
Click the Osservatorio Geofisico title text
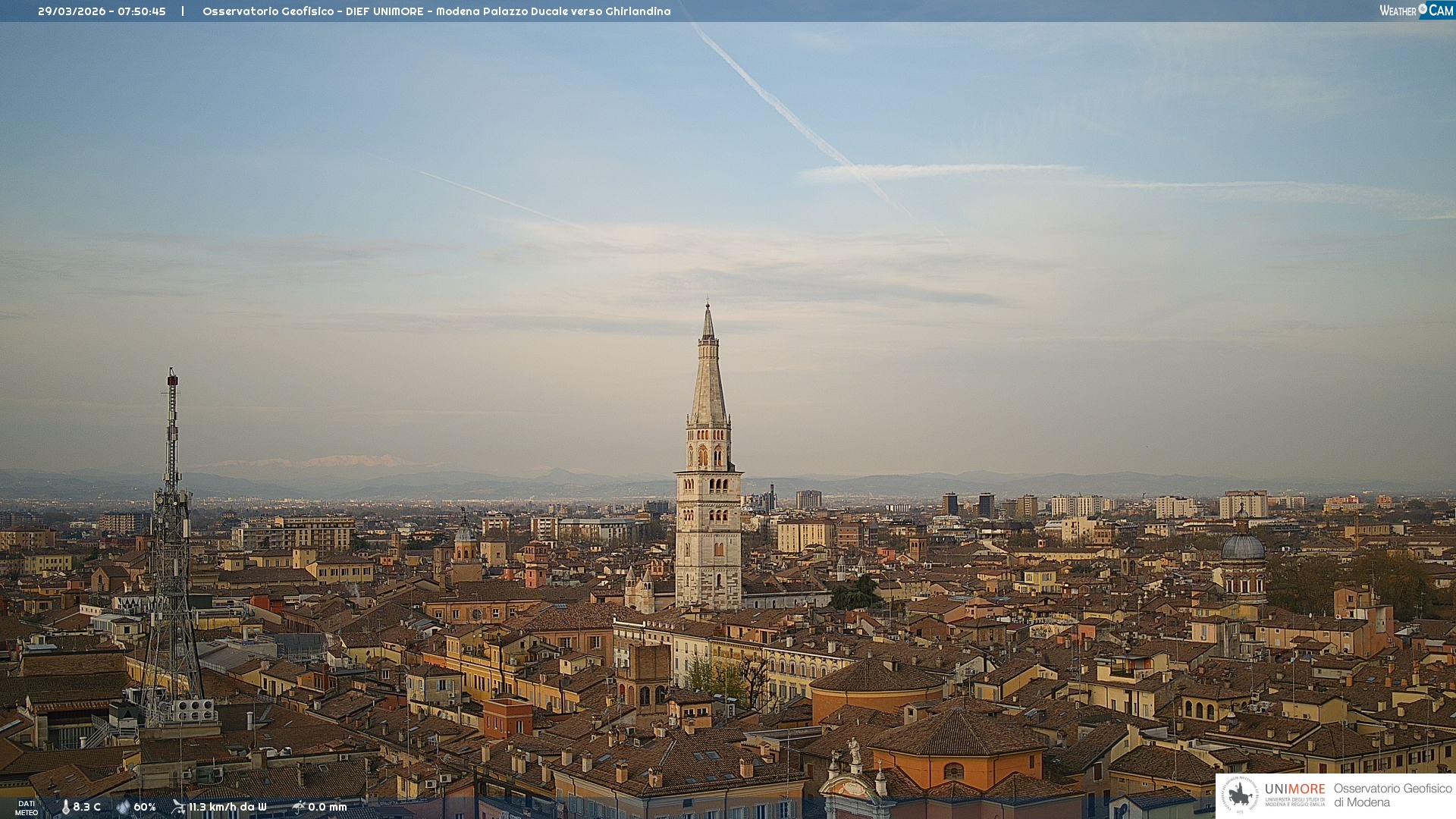[x=268, y=11]
